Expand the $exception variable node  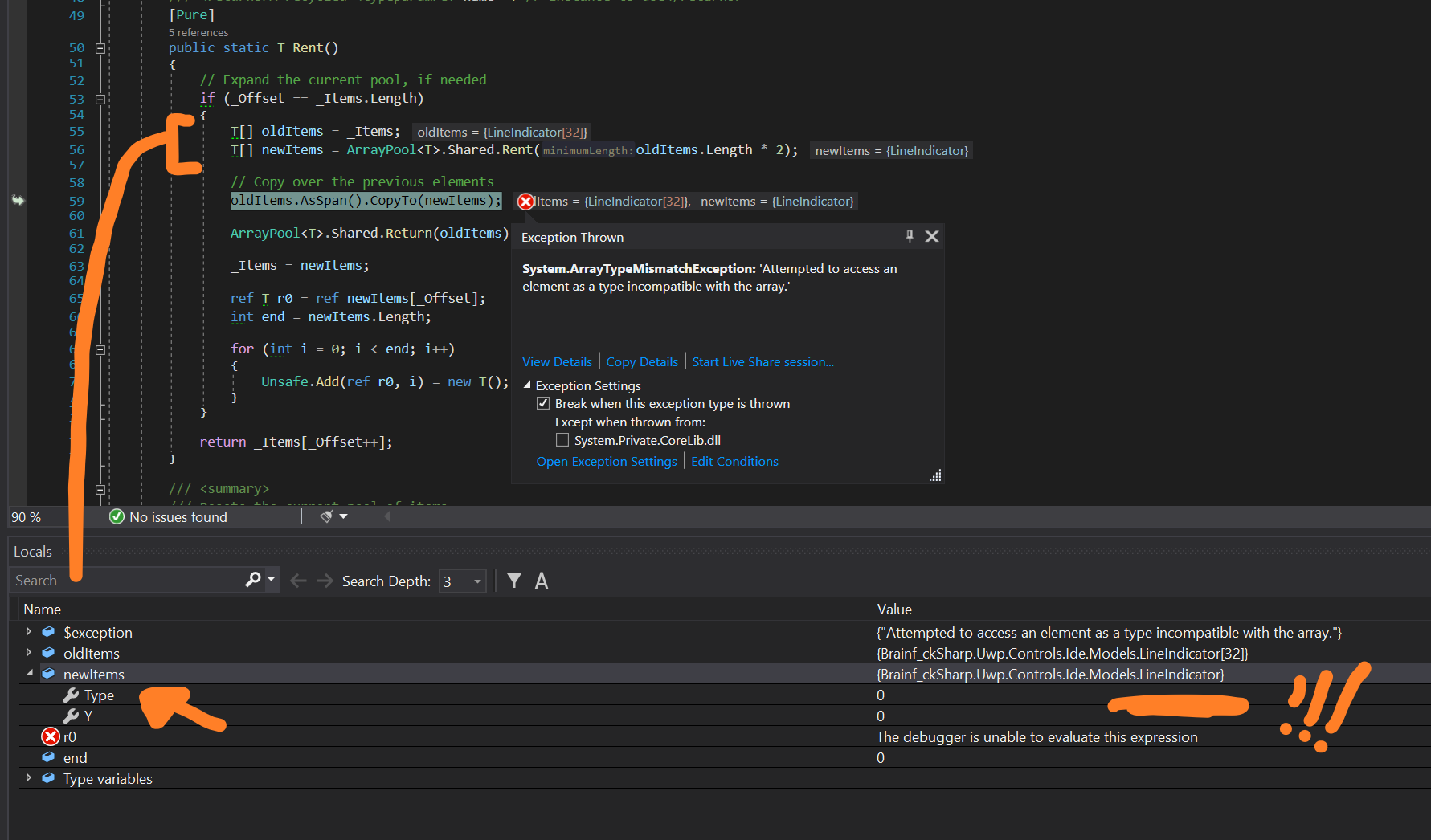(29, 632)
